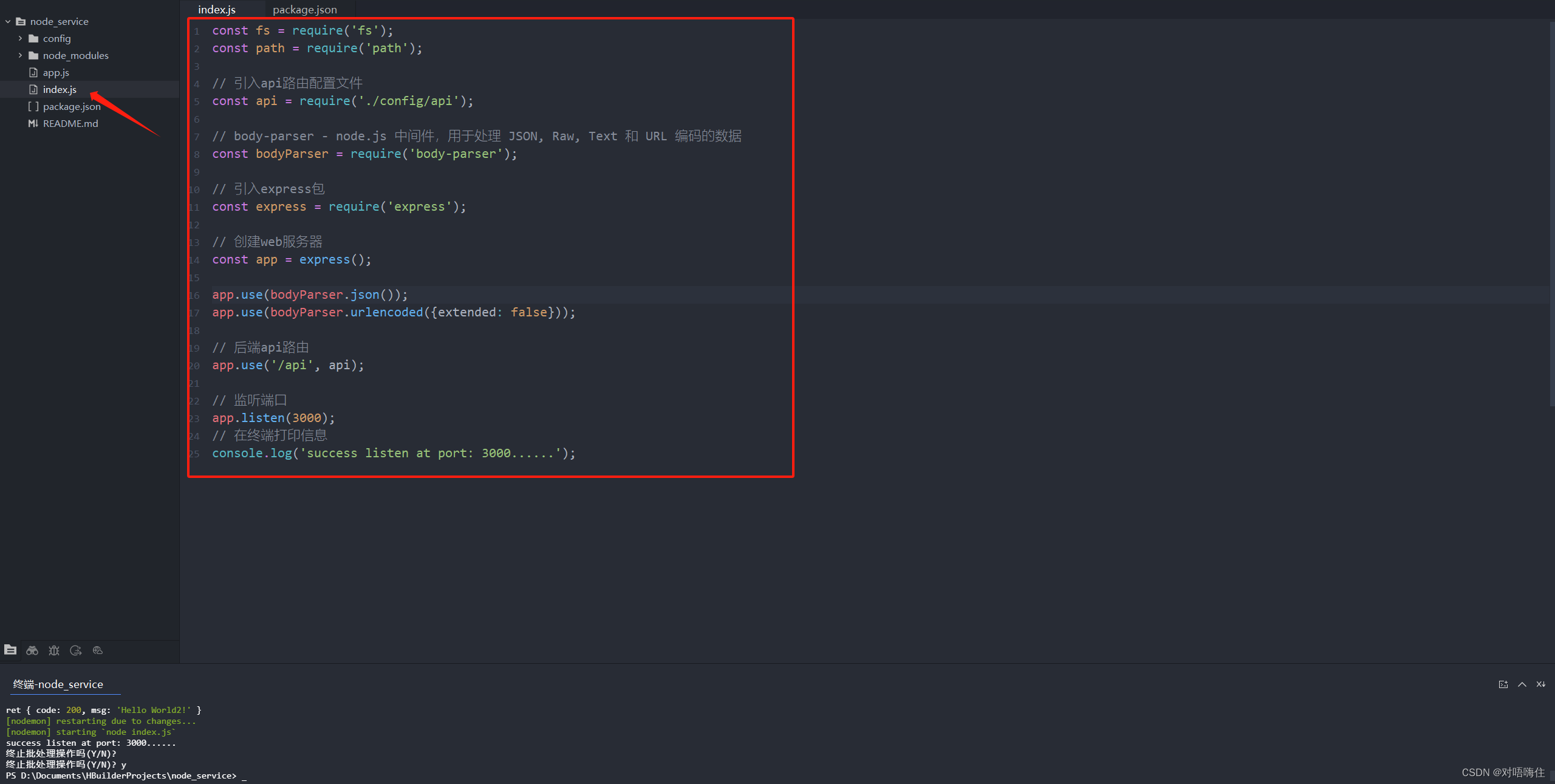
Task: Maximize terminal panel with up chevron
Action: [1522, 684]
